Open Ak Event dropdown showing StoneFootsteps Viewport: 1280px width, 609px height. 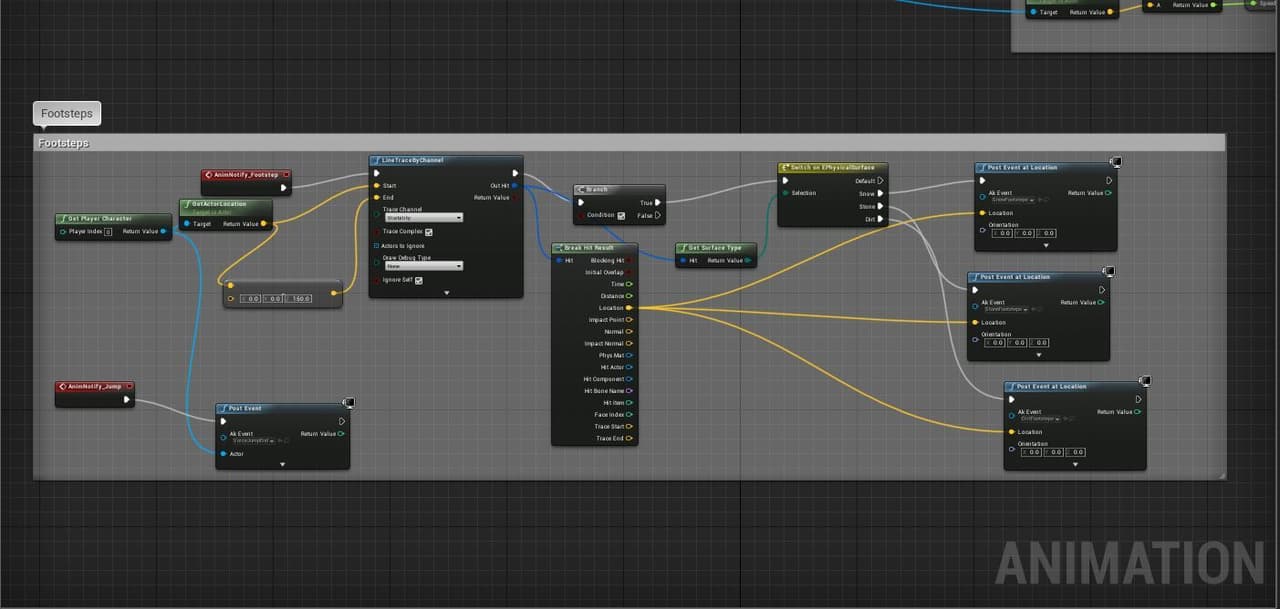click(1004, 309)
